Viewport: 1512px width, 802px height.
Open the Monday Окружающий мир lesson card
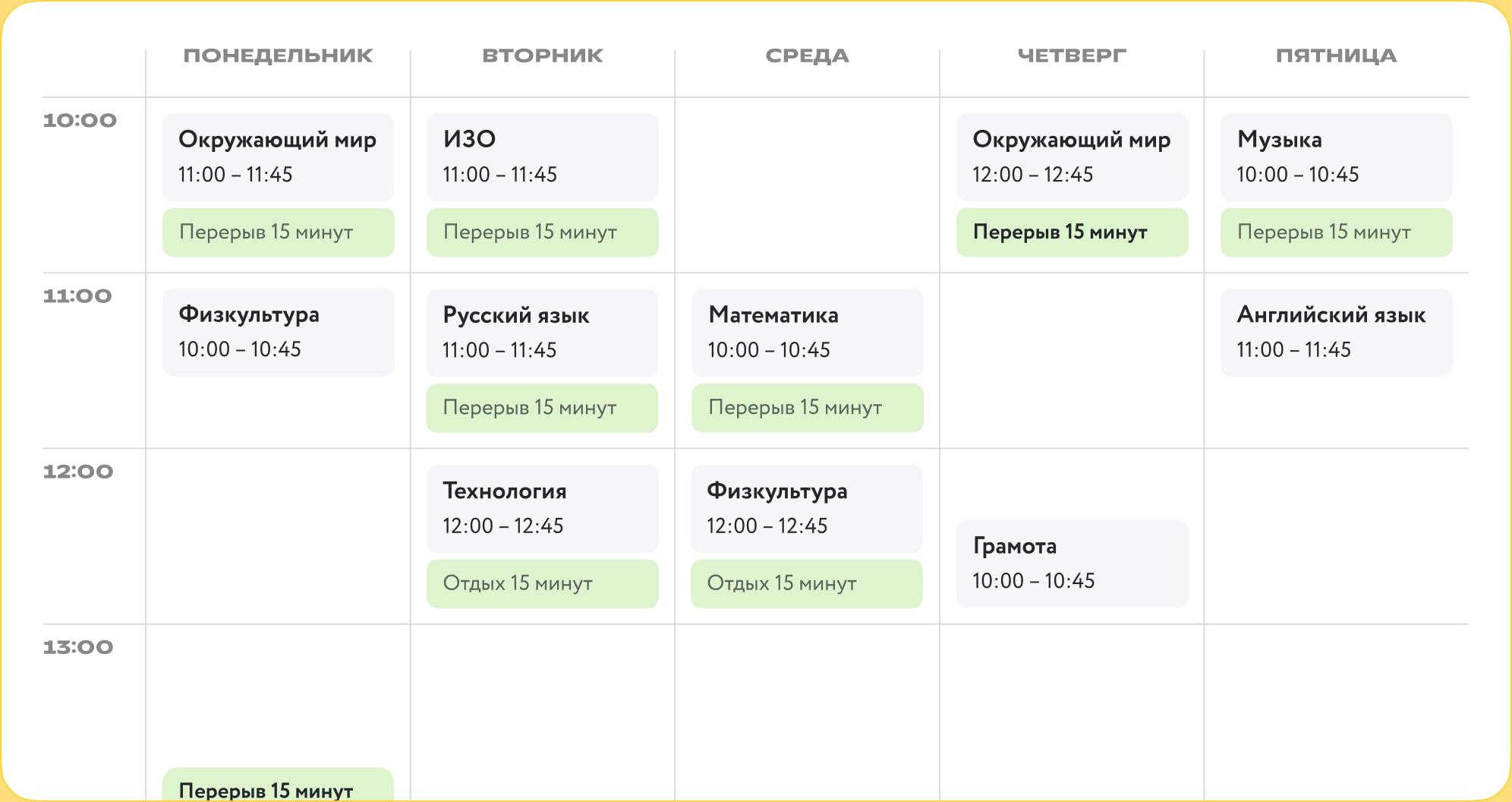pyautogui.click(x=279, y=157)
